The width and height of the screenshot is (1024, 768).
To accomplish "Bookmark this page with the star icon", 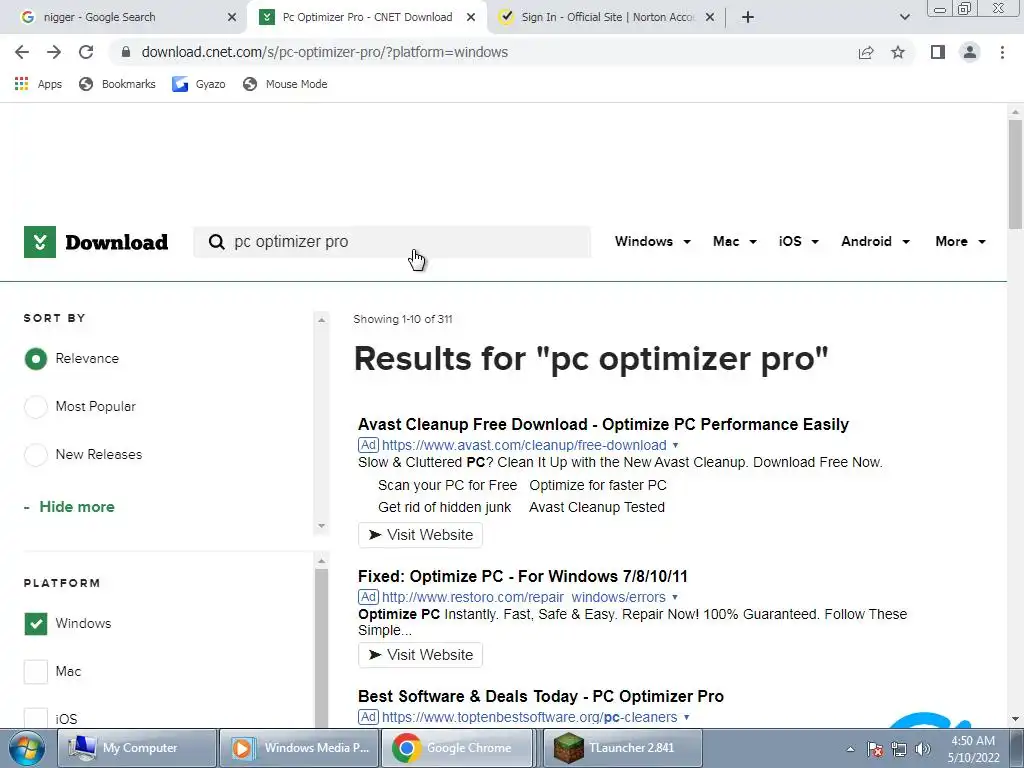I will 898,52.
